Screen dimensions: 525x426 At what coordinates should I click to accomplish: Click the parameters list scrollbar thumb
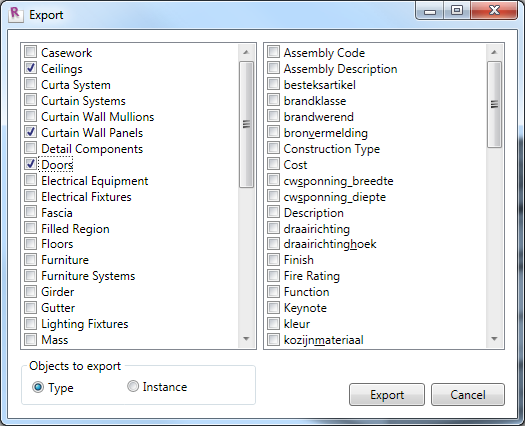[494, 104]
